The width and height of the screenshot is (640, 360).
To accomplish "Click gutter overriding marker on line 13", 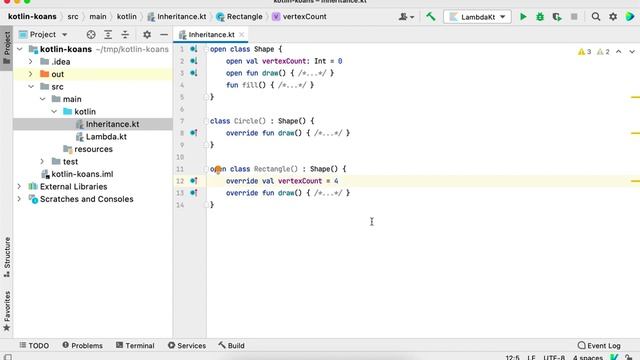I will coord(193,193).
